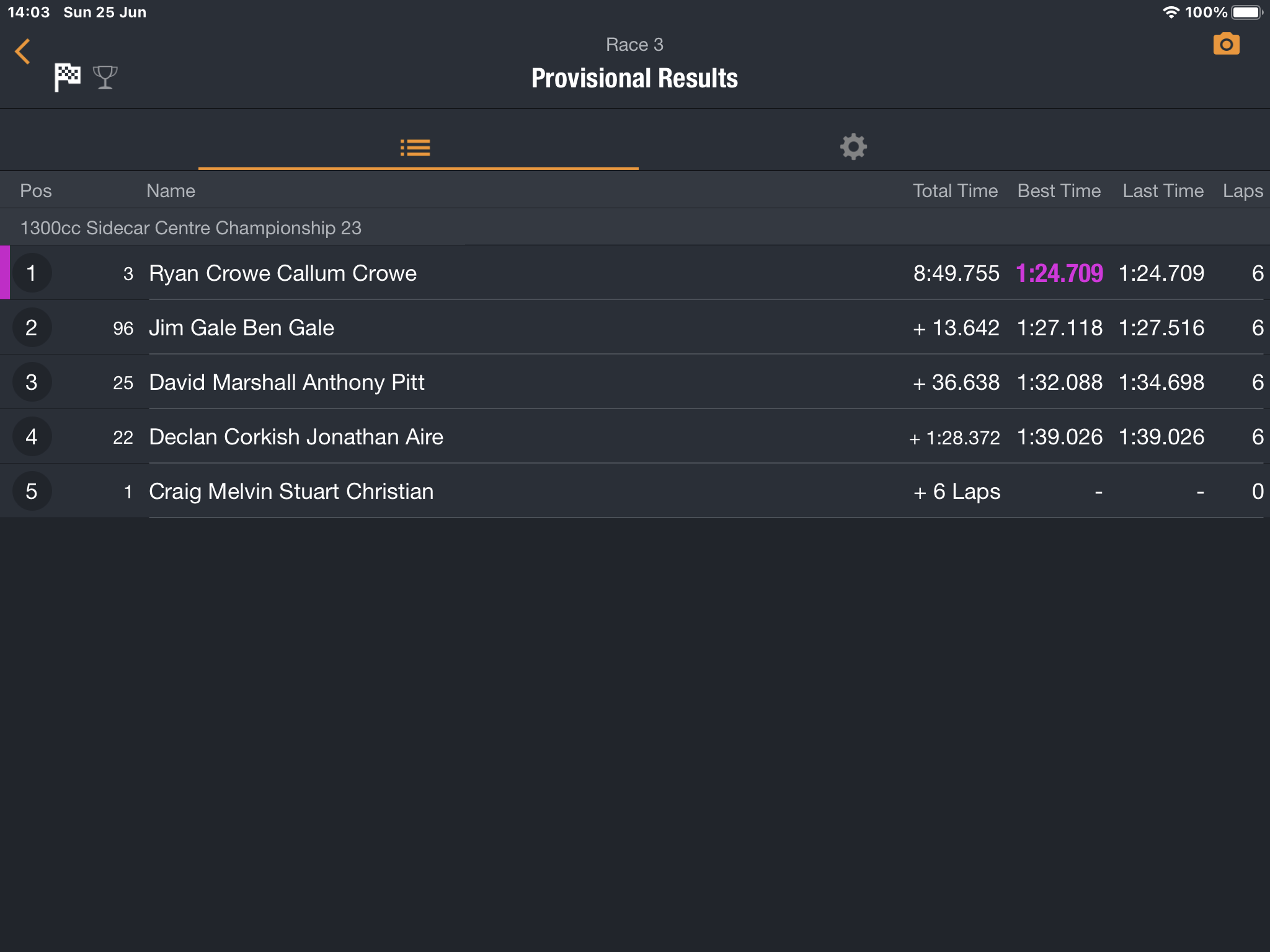Screen dimensions: 1270x952
Task: Switch to the results list tab
Action: point(415,148)
